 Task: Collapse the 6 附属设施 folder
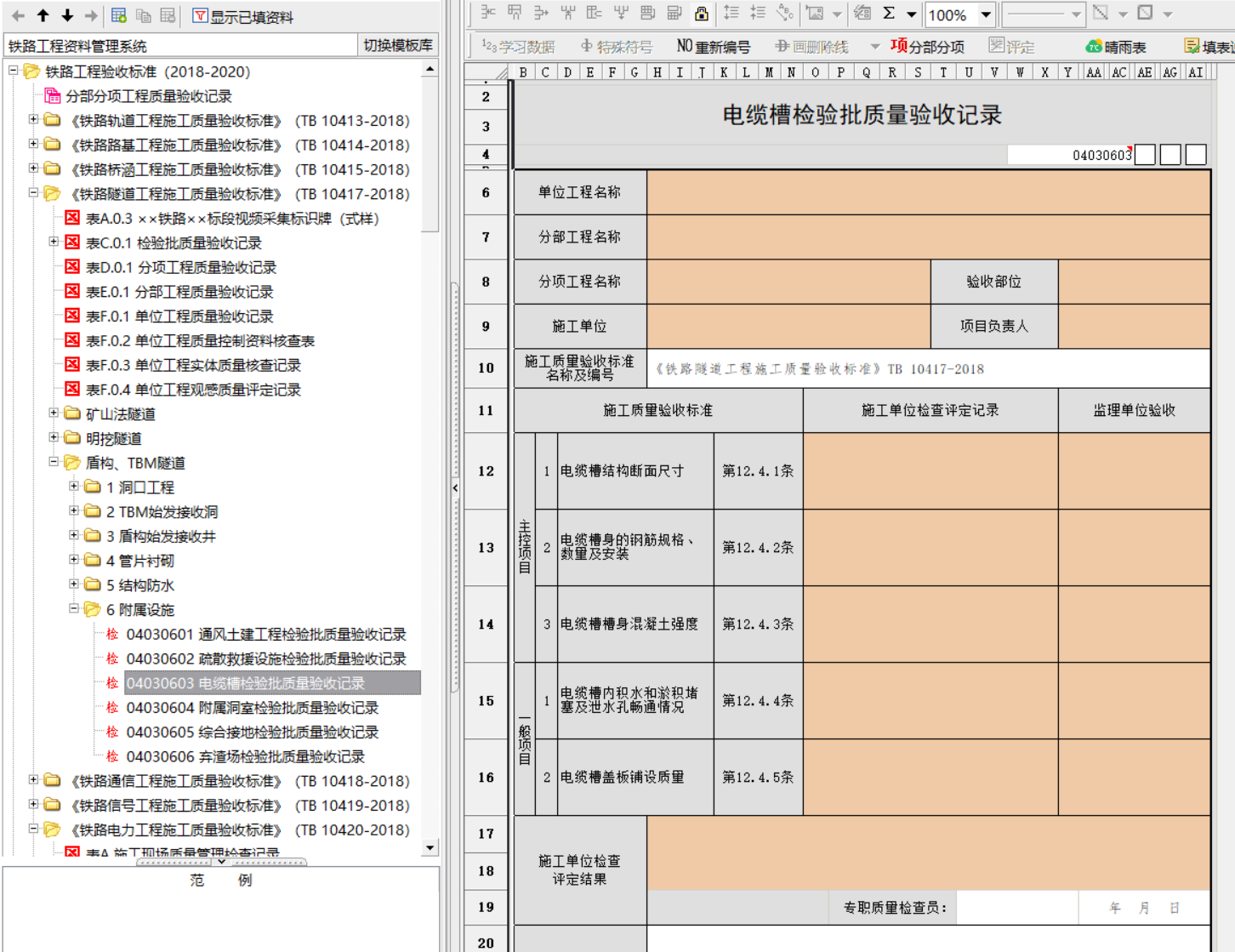pyautogui.click(x=74, y=608)
